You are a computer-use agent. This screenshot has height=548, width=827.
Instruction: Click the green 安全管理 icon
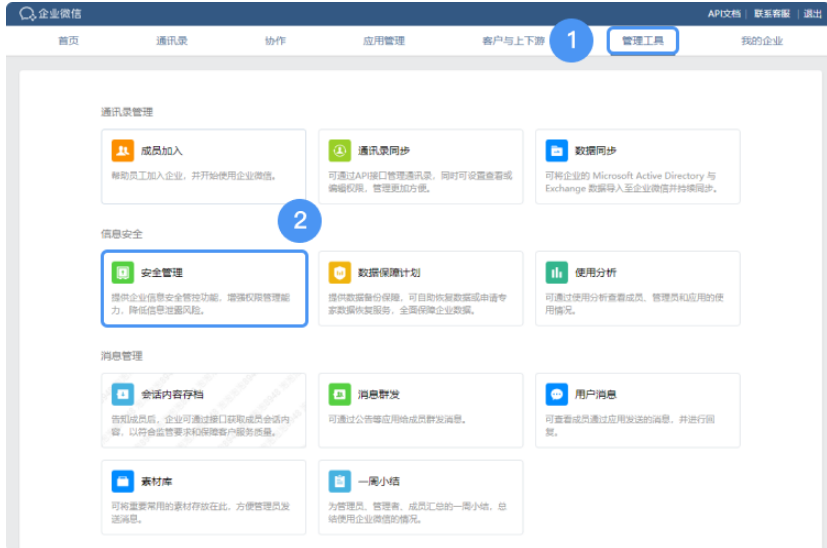[x=122, y=272]
